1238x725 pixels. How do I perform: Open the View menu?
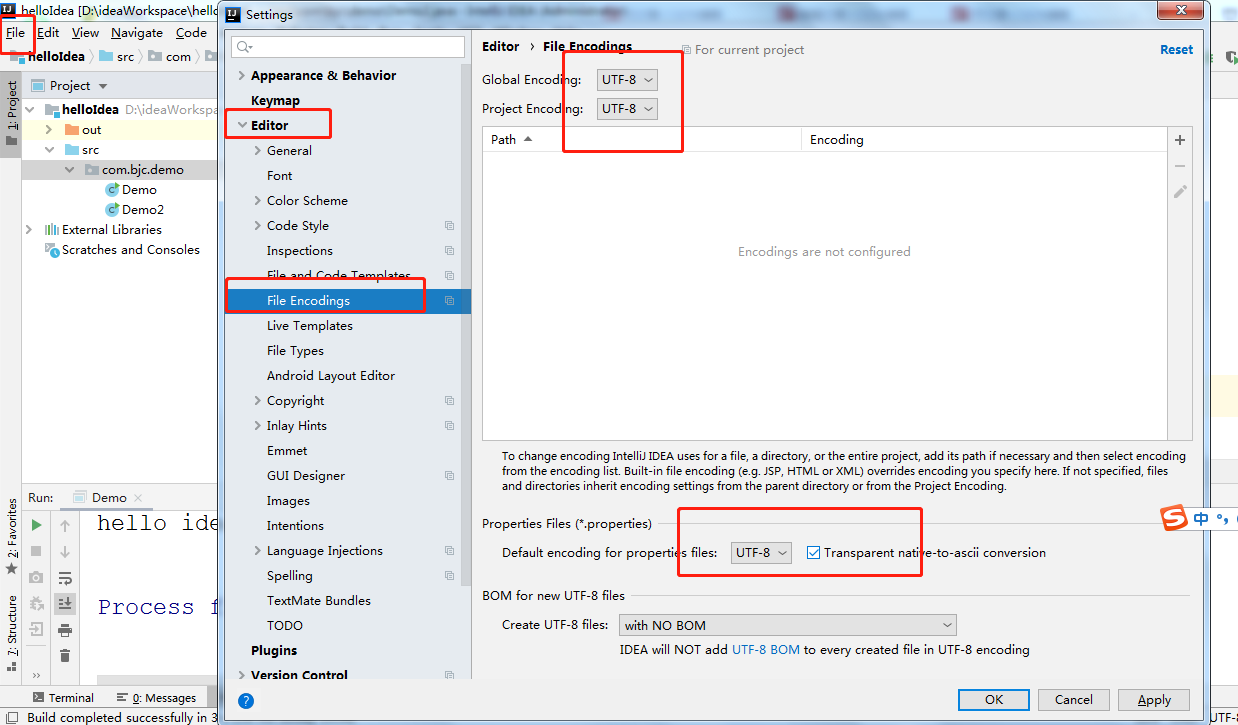85,33
